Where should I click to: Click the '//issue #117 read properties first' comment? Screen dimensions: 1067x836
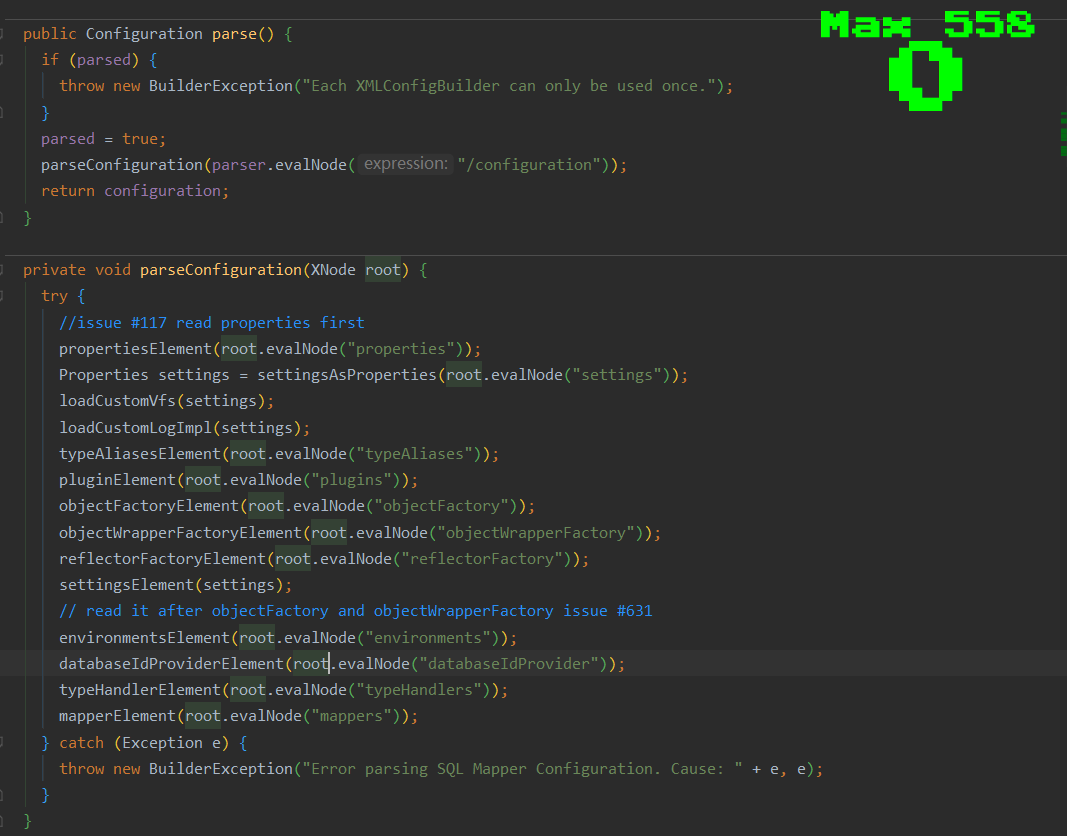click(212, 322)
